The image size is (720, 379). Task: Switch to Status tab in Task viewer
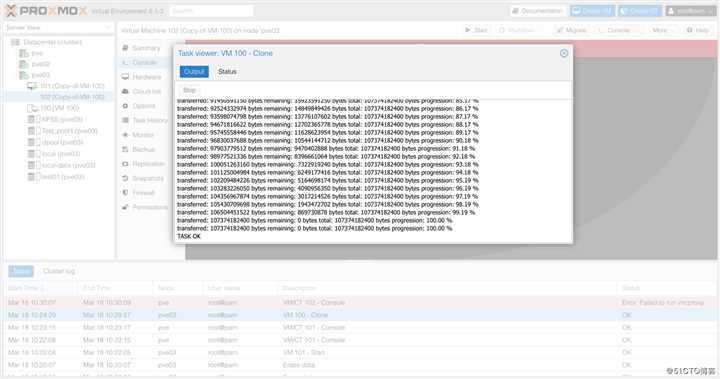pyautogui.click(x=227, y=72)
